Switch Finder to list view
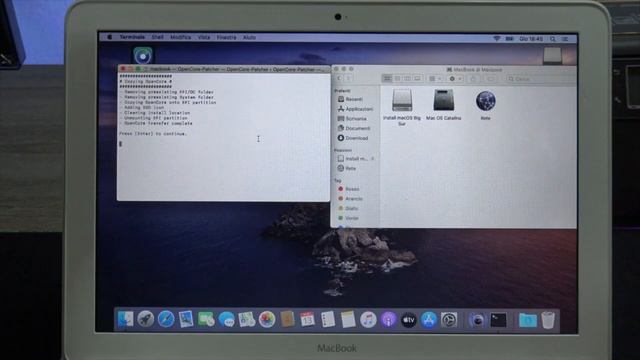The width and height of the screenshot is (640, 360). pos(397,78)
